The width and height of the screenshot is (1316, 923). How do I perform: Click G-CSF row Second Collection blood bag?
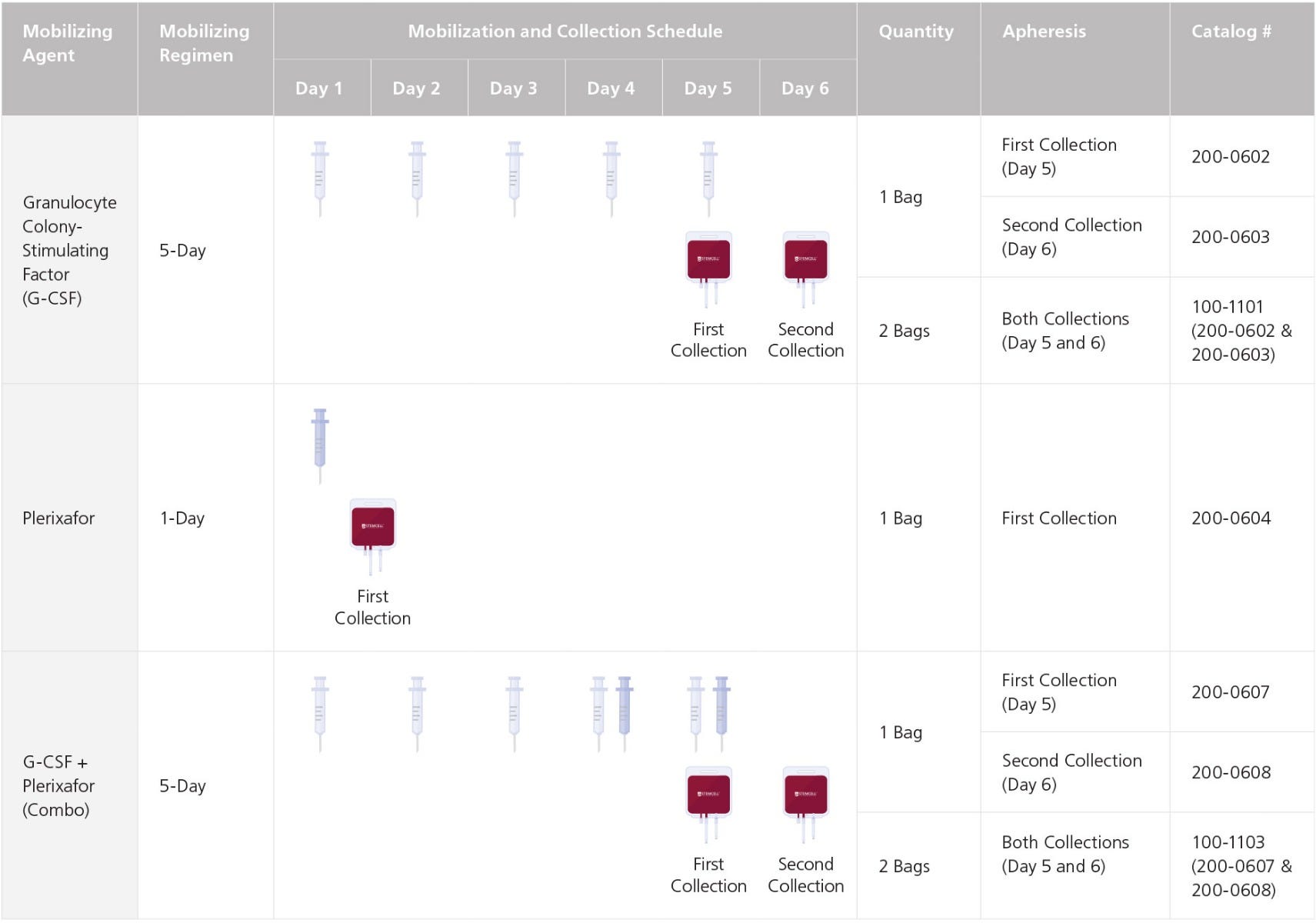point(805,265)
